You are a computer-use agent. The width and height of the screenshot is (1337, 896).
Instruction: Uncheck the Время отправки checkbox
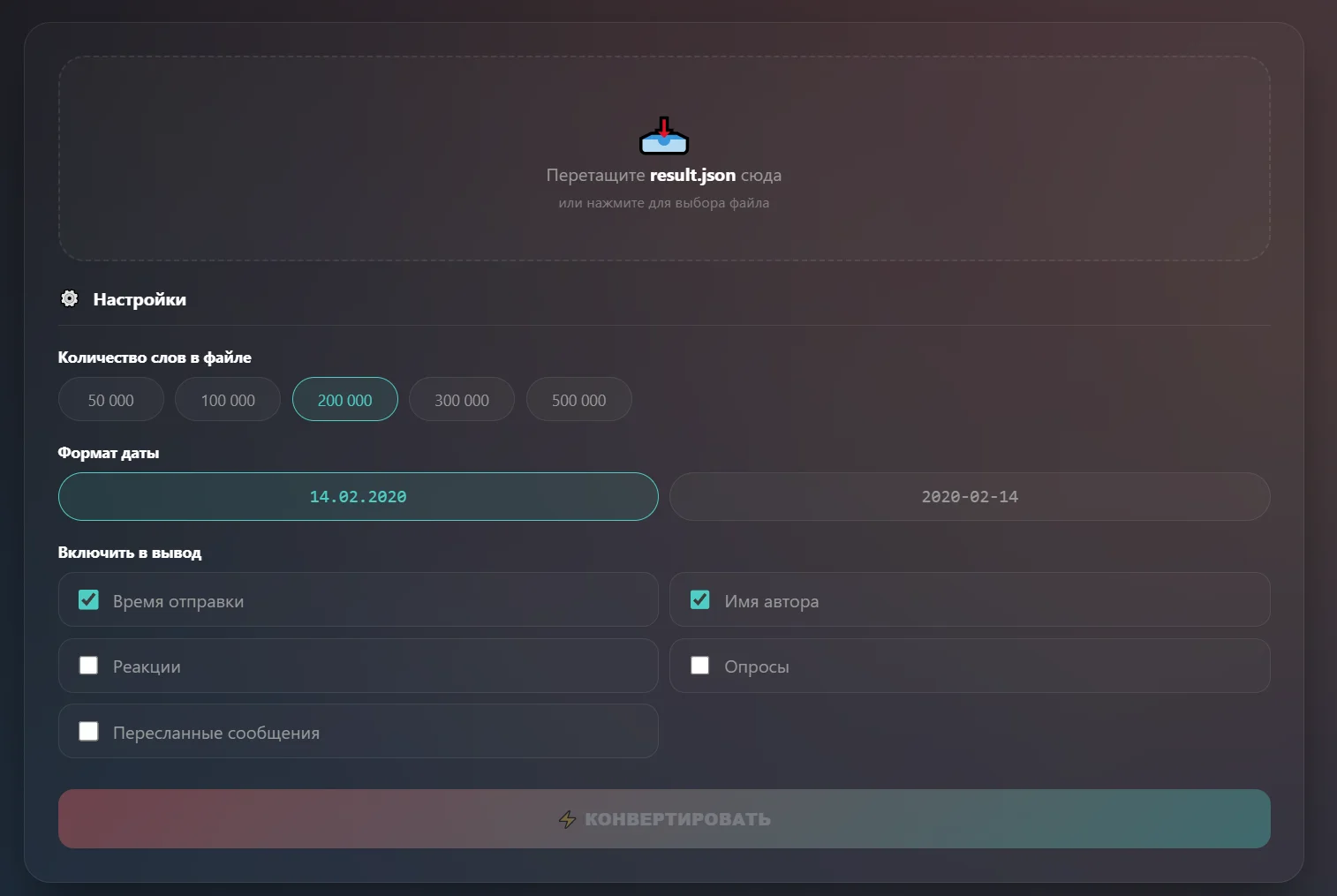[x=89, y=600]
